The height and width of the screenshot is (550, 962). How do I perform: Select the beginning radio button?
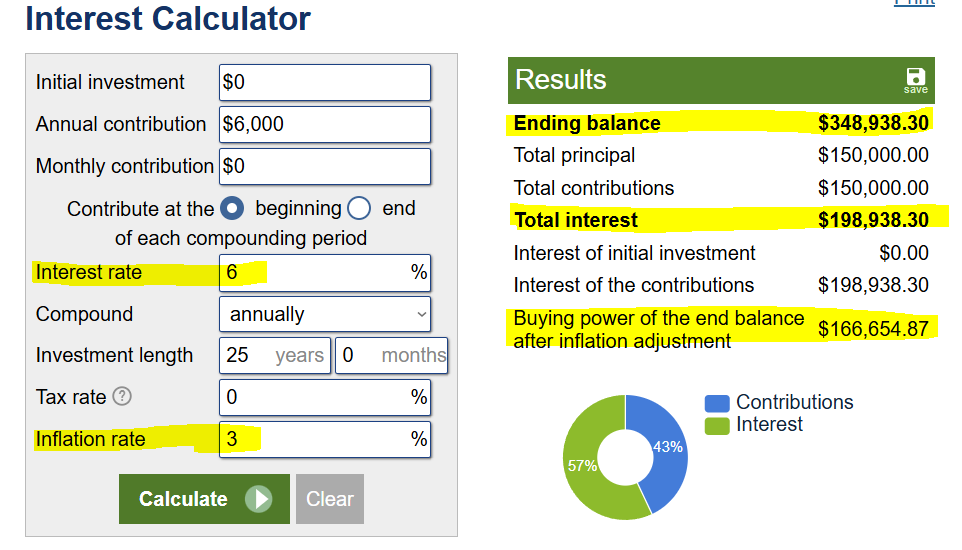(x=232, y=208)
